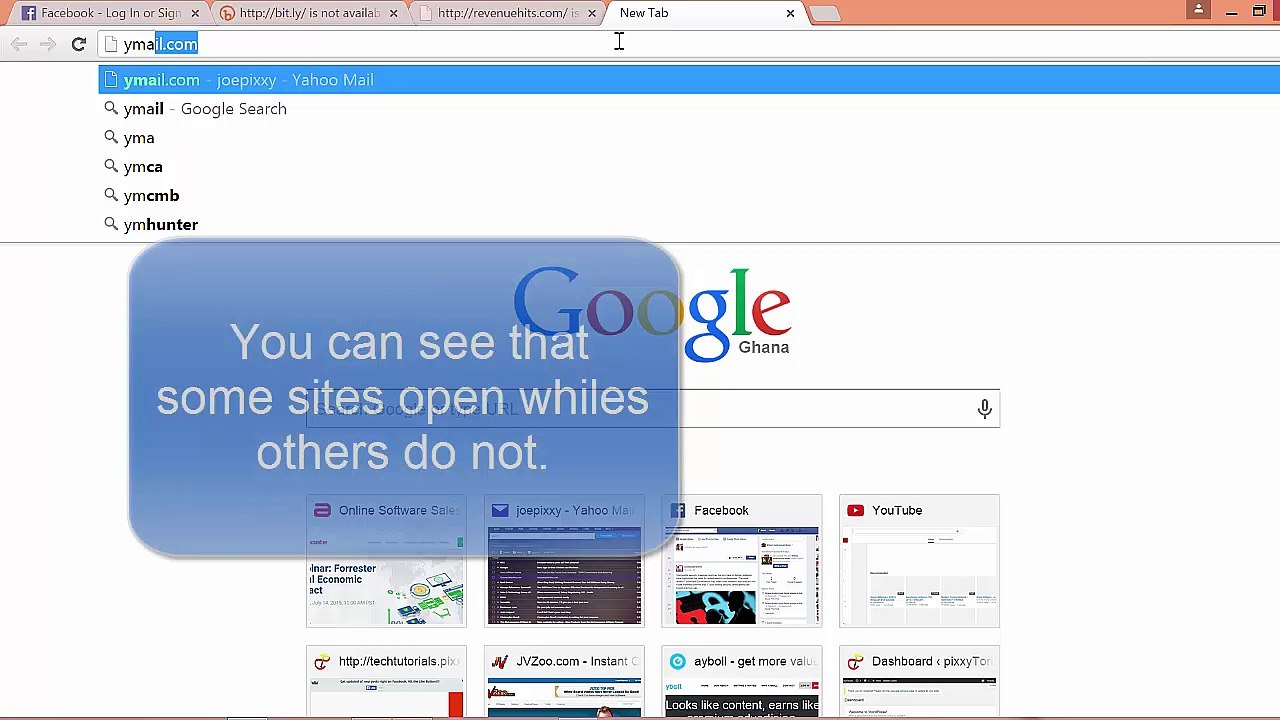Click the Google logo
Screen dimensions: 1280x720
coord(652,314)
